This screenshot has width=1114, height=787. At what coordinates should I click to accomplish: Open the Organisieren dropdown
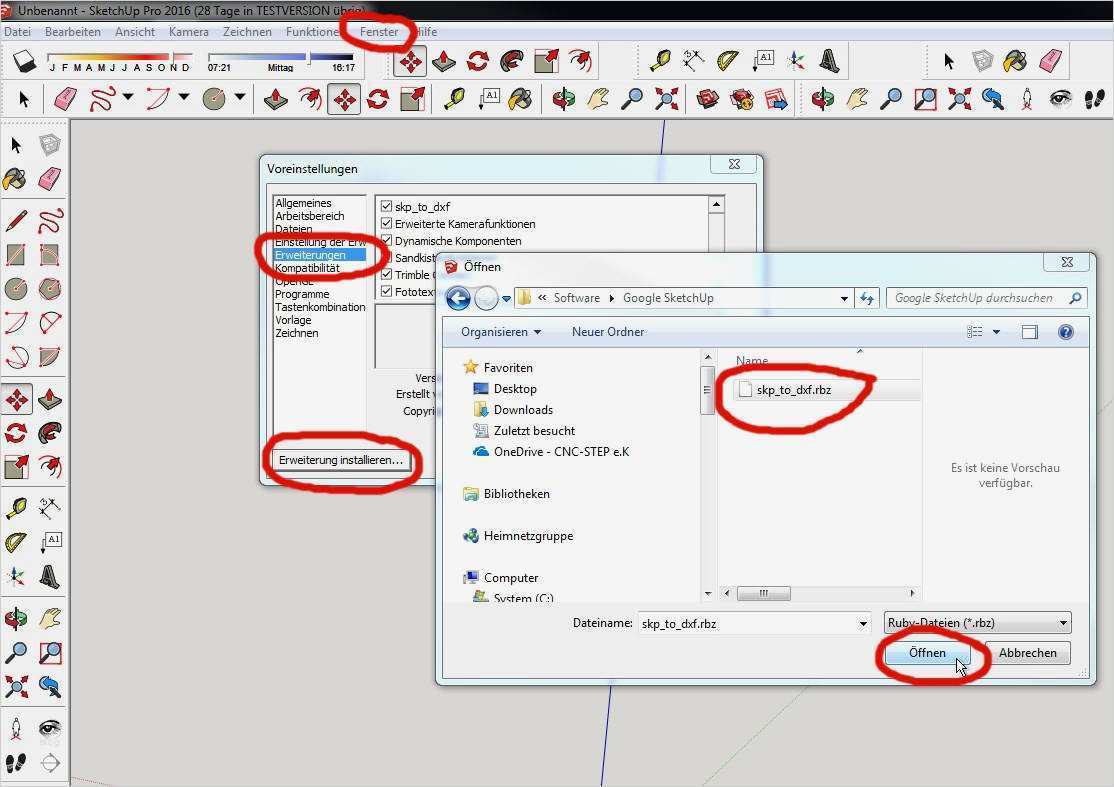point(501,332)
